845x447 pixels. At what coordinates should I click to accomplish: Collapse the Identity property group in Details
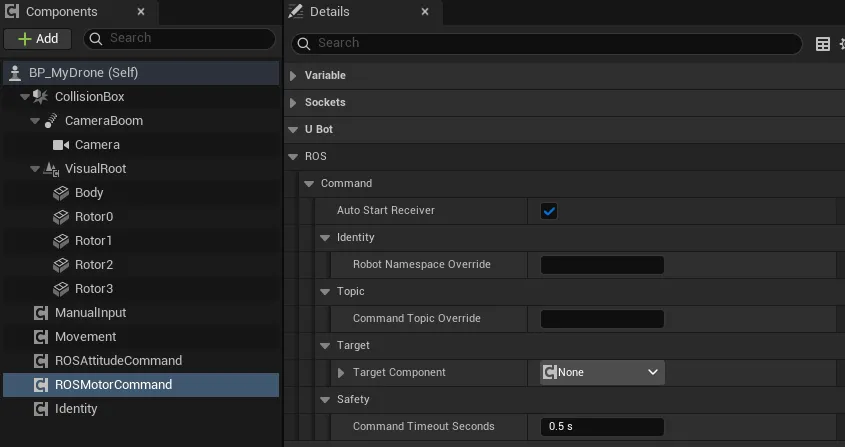(x=325, y=237)
